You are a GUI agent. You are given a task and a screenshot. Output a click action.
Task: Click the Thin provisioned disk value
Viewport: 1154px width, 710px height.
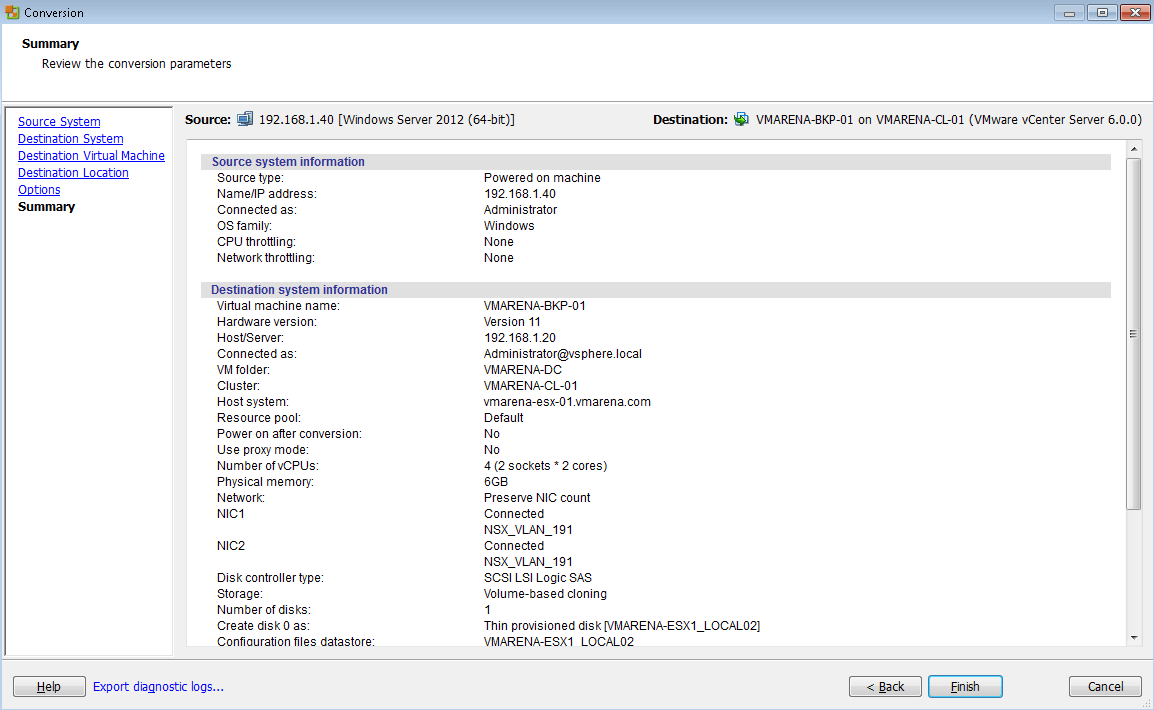point(621,626)
